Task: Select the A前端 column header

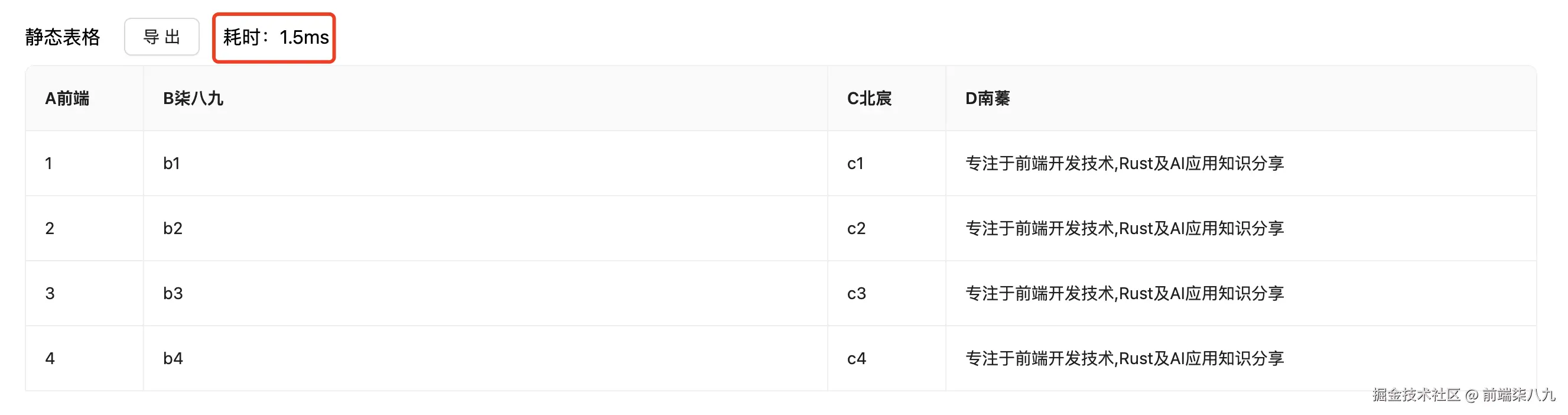Action: pos(67,99)
